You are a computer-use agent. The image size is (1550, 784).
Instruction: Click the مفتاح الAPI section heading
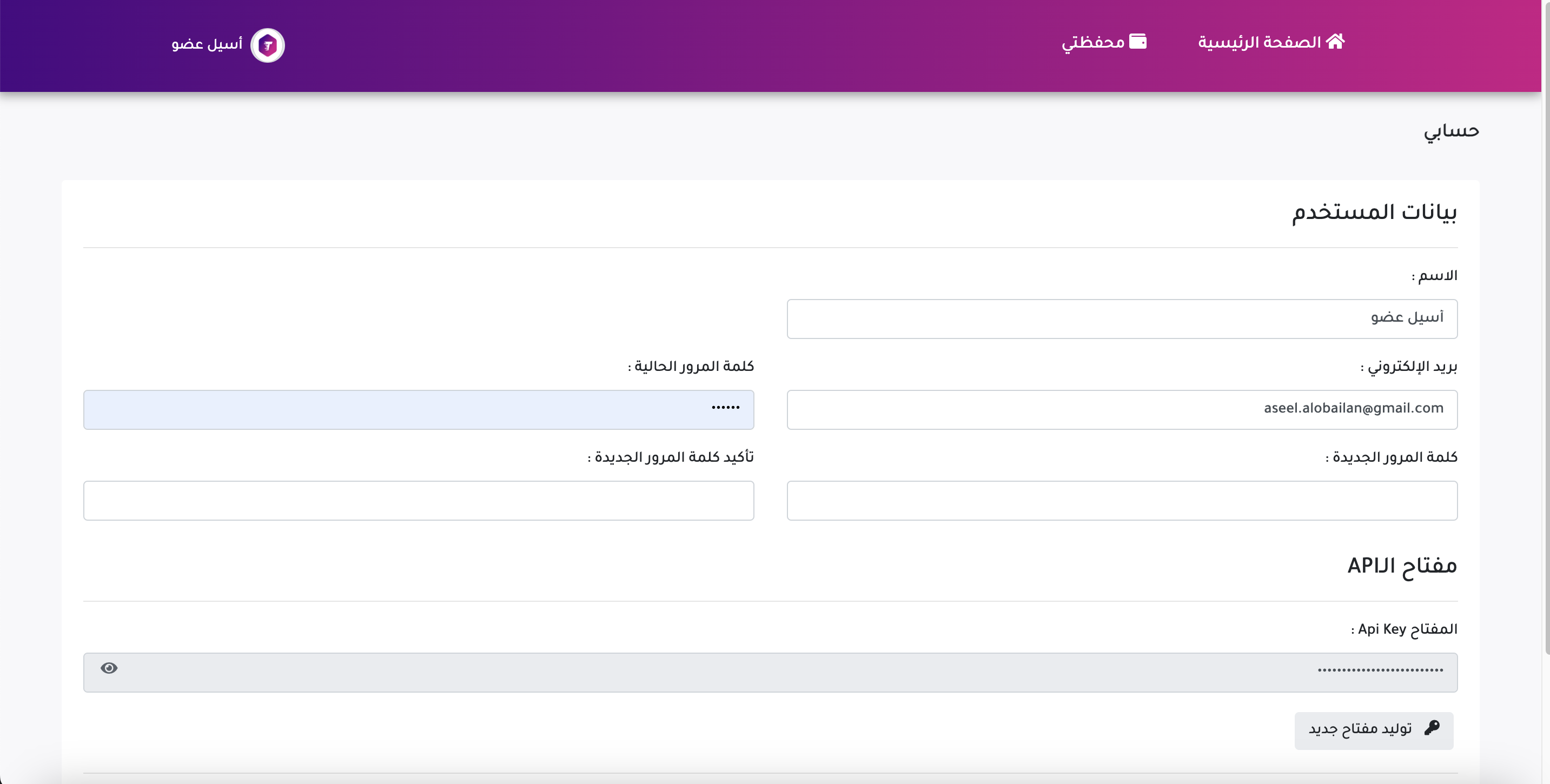pos(1401,566)
